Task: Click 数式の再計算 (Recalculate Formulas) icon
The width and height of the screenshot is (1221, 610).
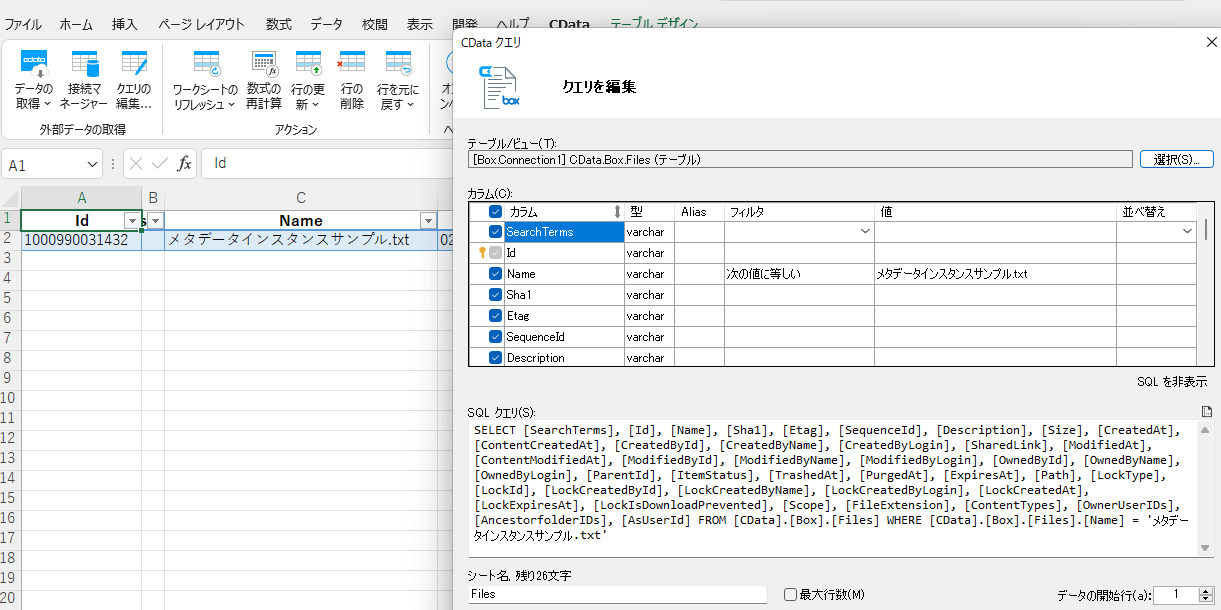Action: pos(264,80)
